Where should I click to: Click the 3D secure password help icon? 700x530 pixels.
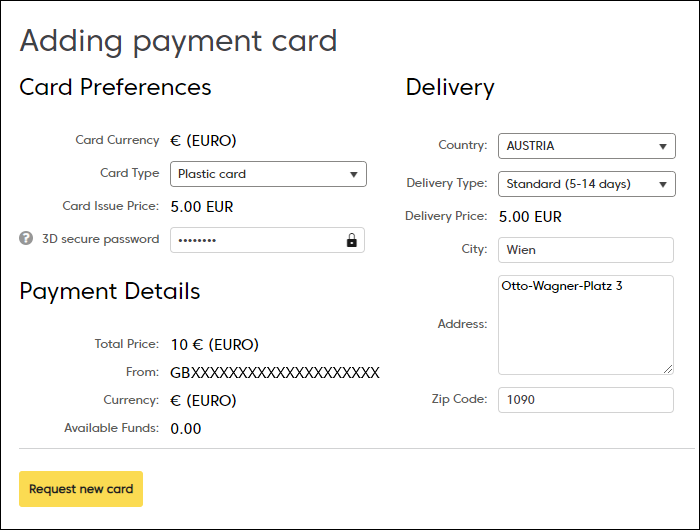click(26, 238)
